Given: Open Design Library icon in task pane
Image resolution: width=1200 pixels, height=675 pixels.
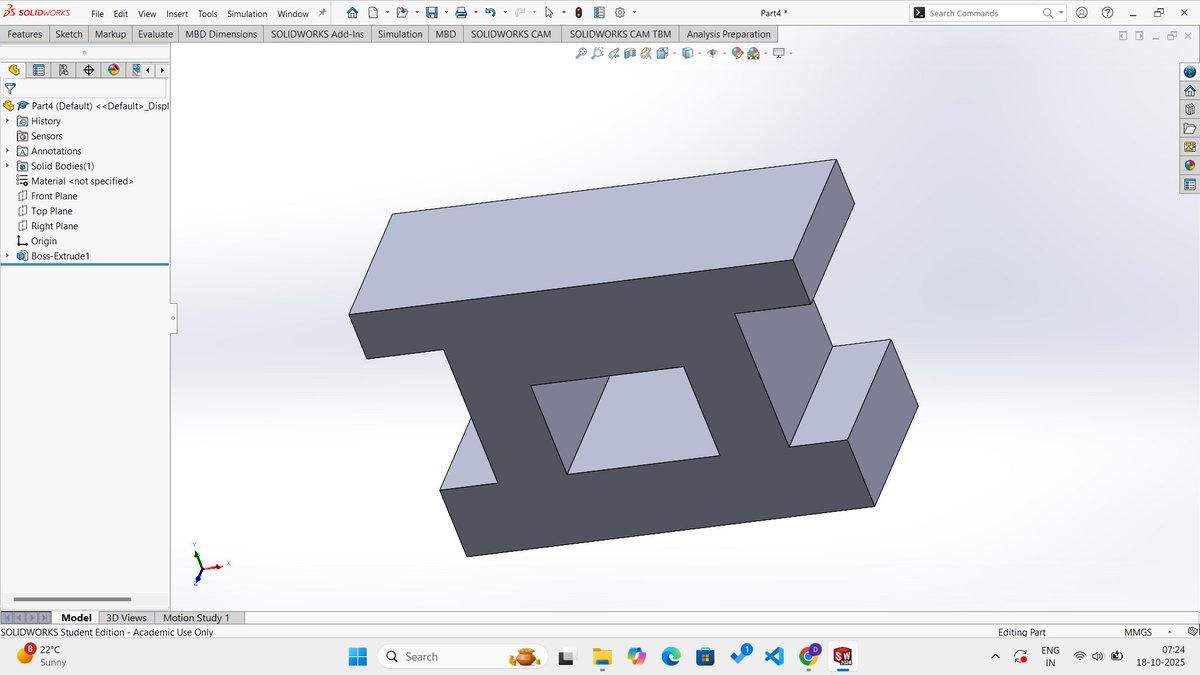Looking at the screenshot, I should (x=1189, y=110).
